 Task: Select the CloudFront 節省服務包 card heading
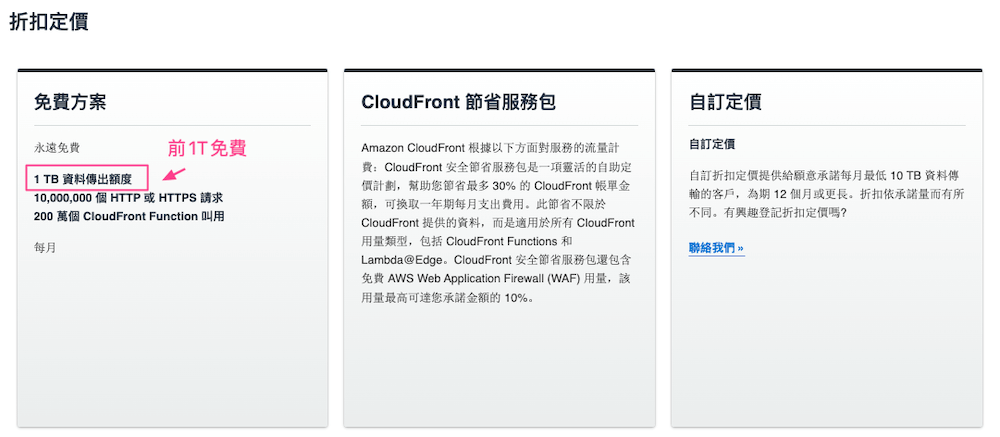click(458, 103)
